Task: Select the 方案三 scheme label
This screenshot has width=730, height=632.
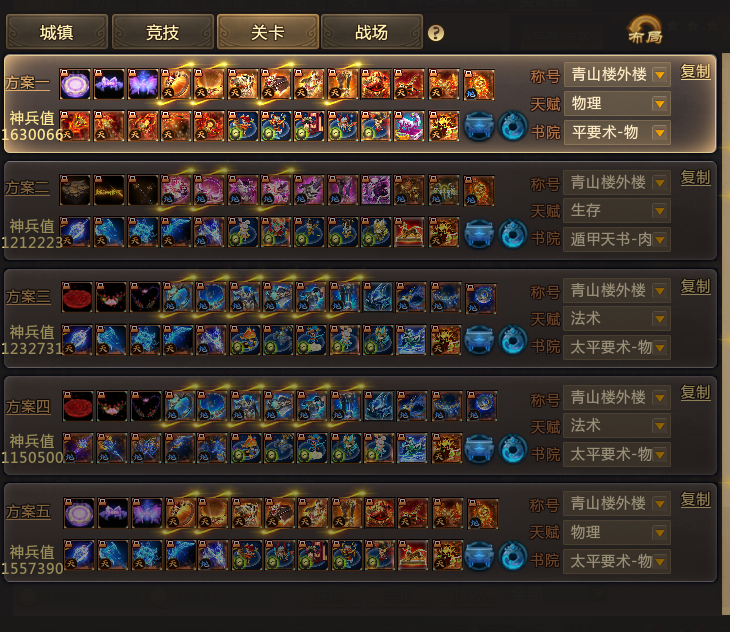Action: 28,296
